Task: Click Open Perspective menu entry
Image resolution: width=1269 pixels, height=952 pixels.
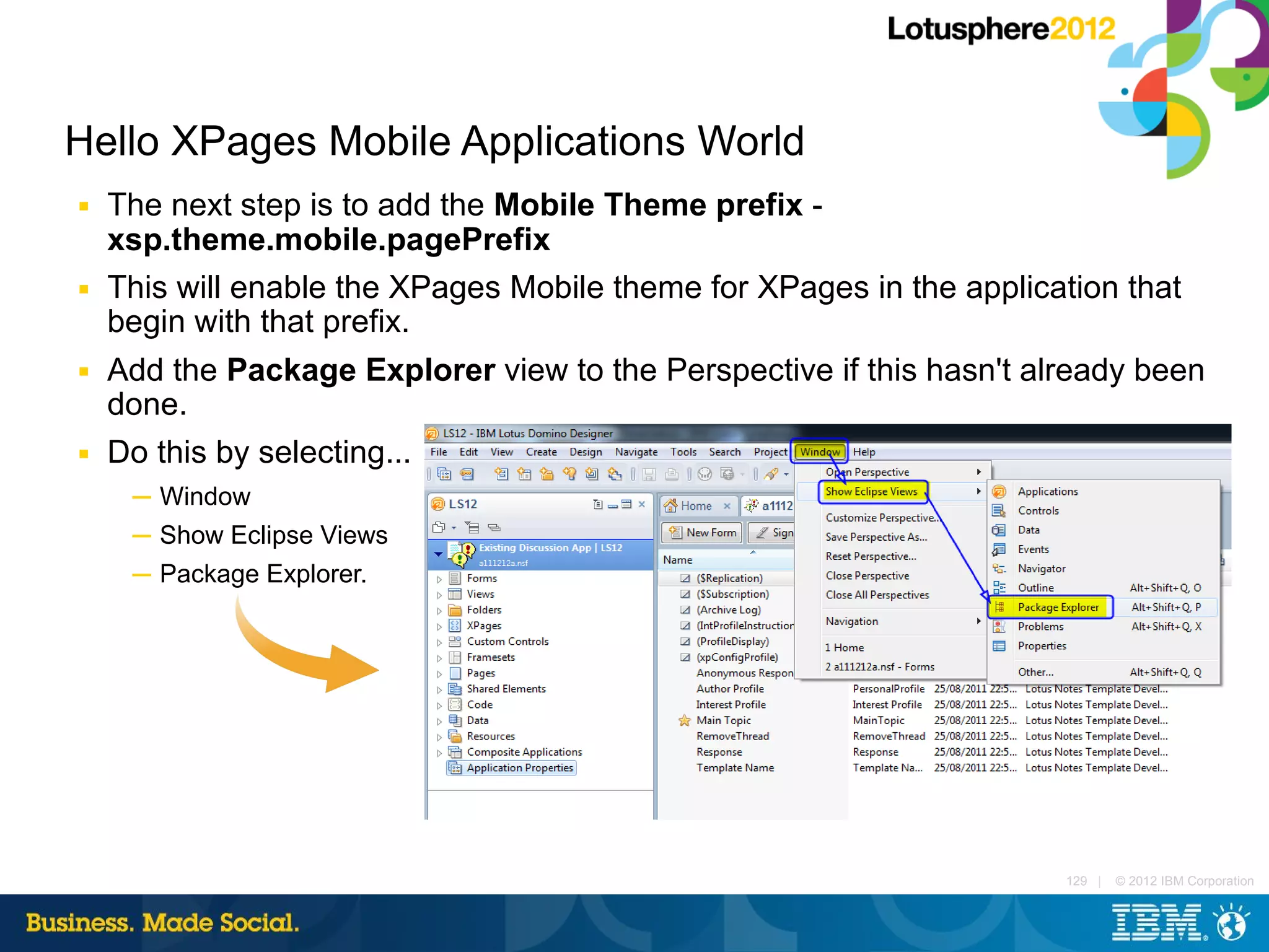Action: tap(893, 472)
